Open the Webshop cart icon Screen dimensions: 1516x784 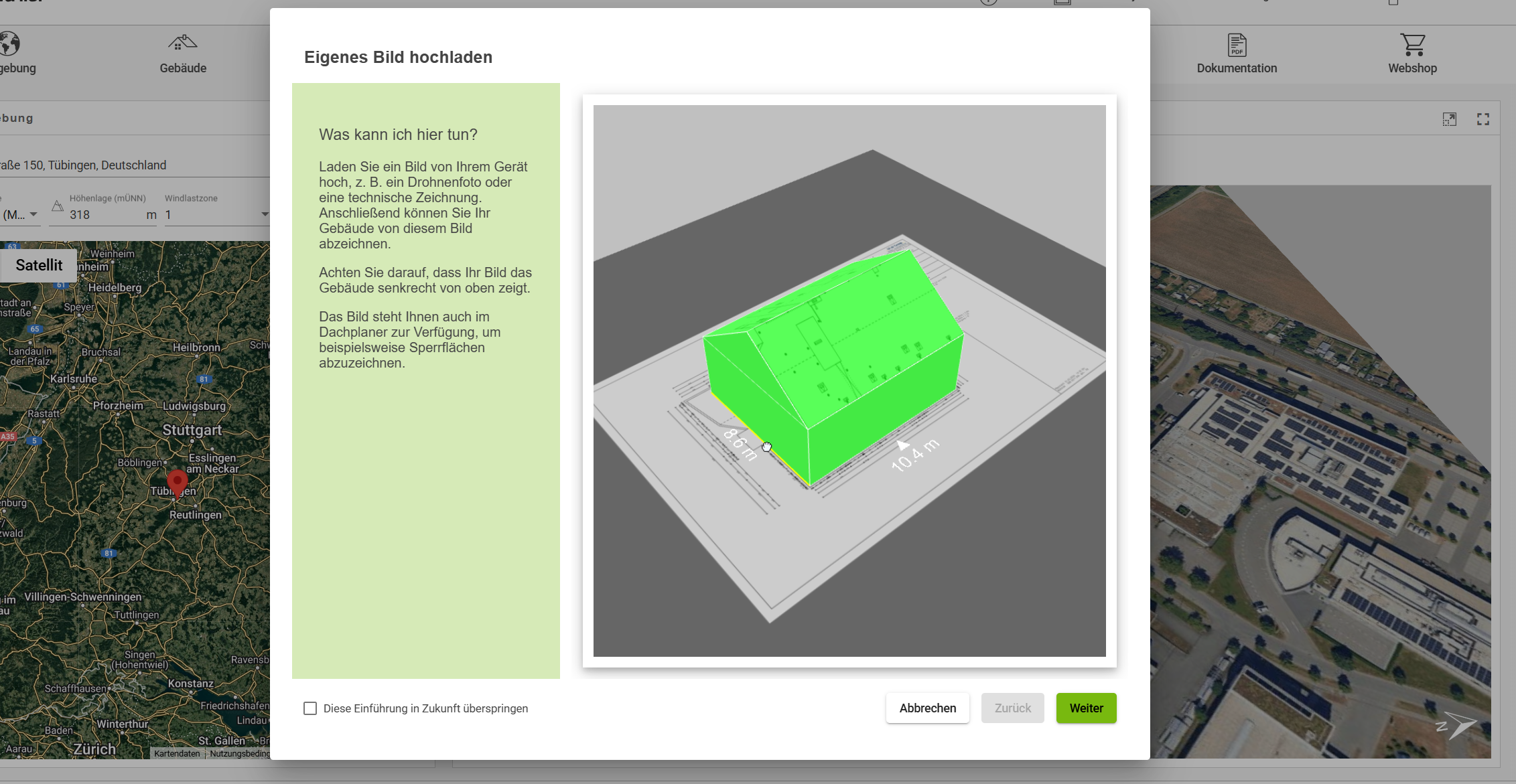[x=1412, y=45]
